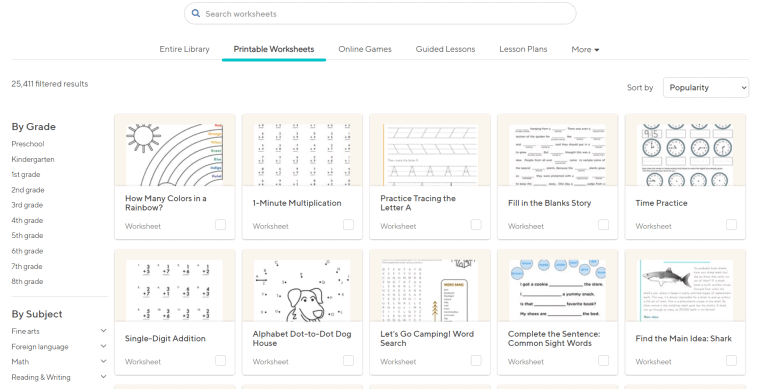
Task: Open the shark reading thumbnail
Action: (685, 291)
